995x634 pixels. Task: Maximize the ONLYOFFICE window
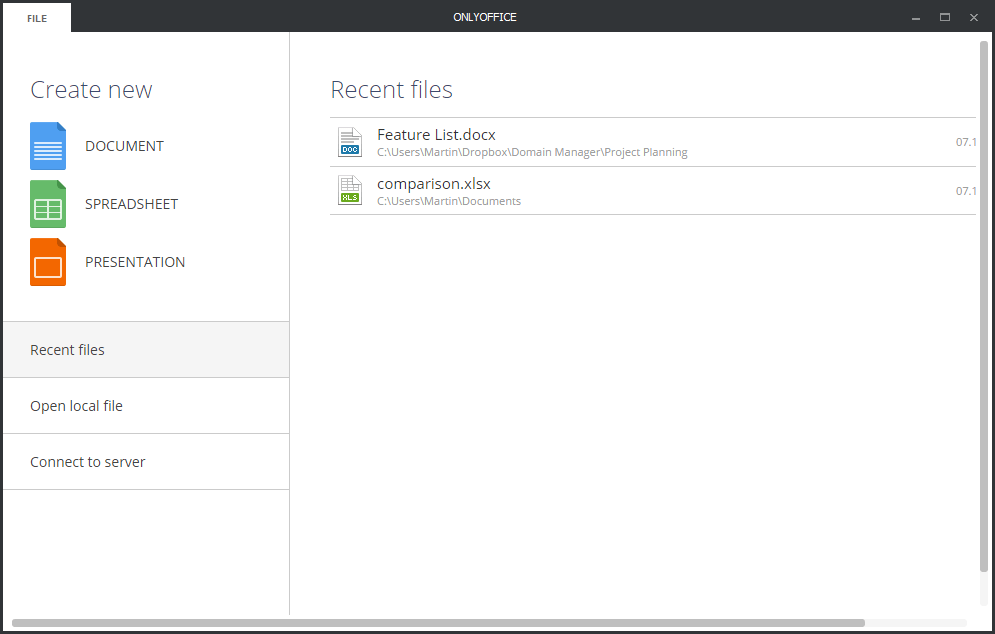click(x=945, y=18)
